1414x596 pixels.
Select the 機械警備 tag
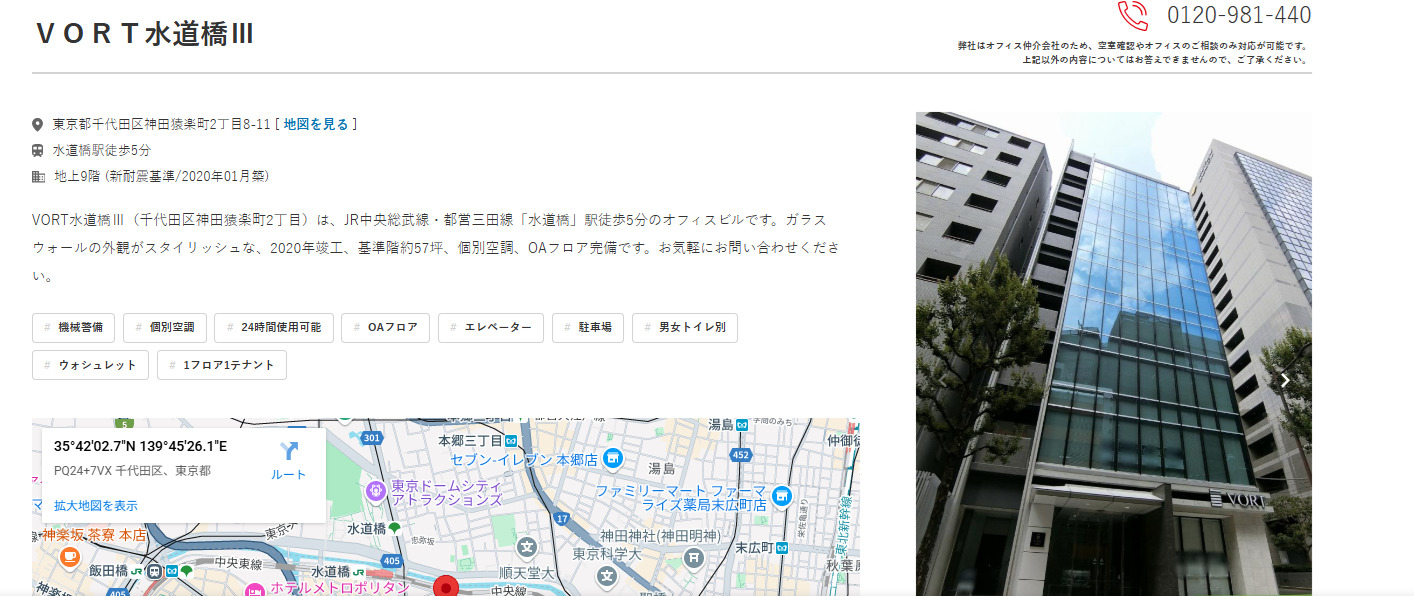tap(73, 327)
